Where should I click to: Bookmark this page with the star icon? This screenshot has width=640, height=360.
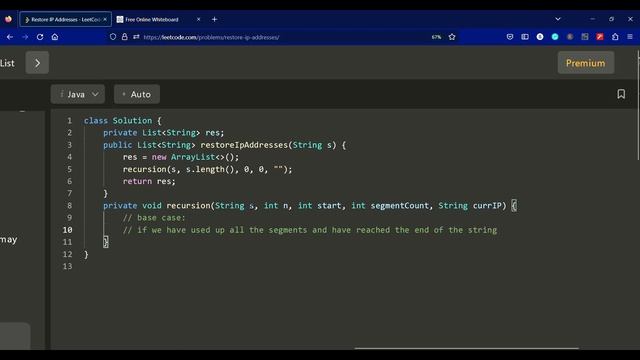point(452,37)
